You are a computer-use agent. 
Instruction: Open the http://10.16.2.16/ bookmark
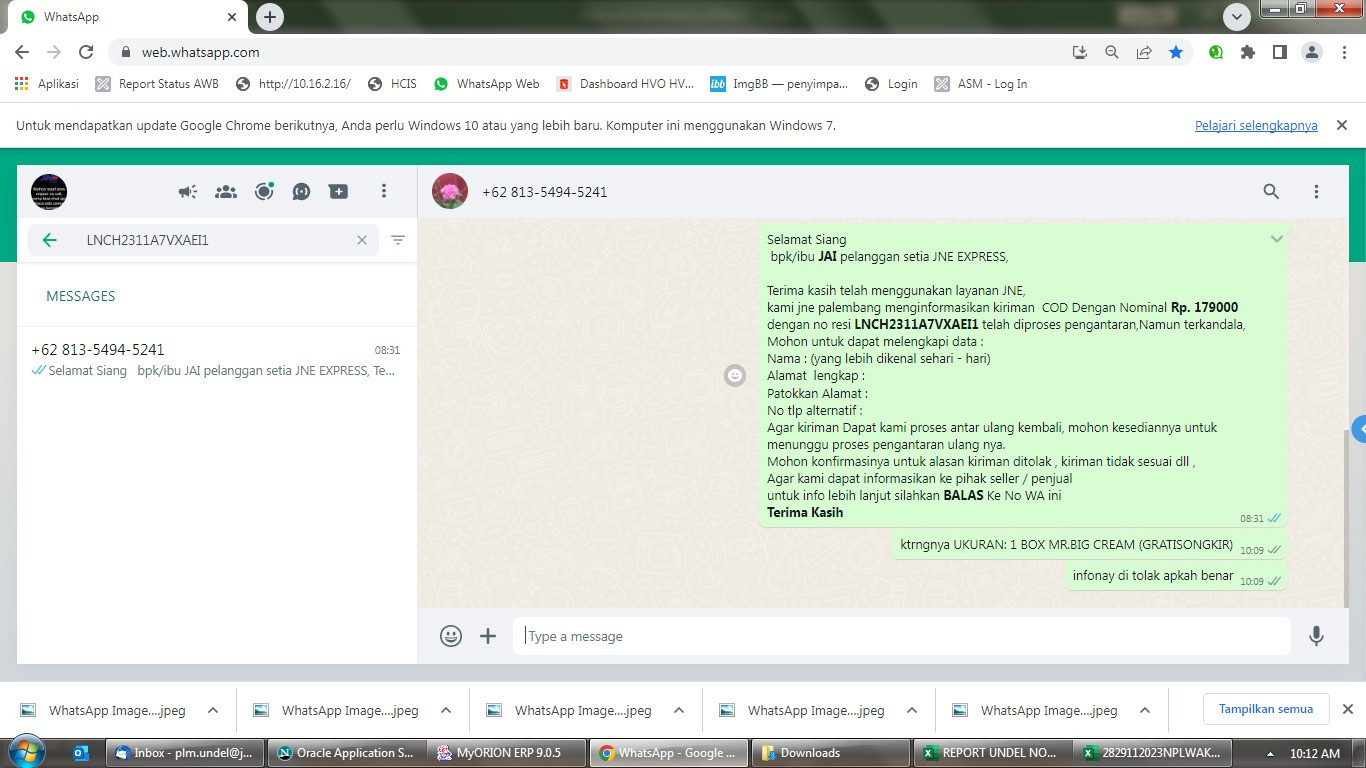coord(293,84)
